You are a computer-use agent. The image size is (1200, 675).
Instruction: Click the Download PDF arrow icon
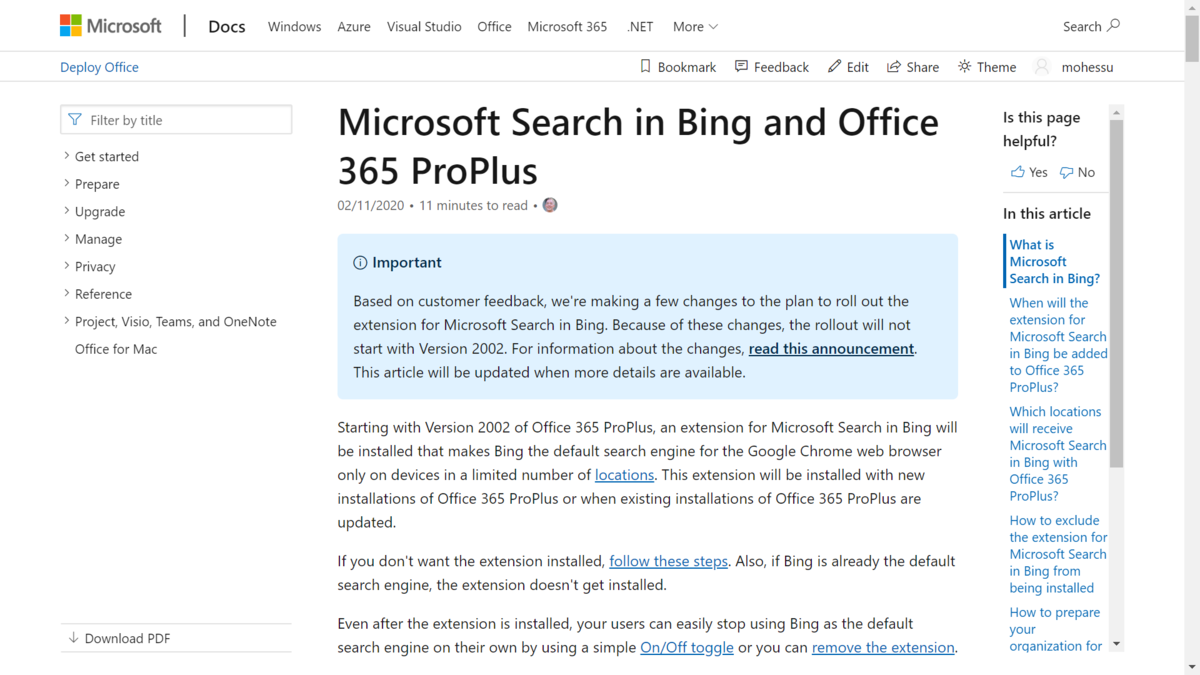[73, 638]
